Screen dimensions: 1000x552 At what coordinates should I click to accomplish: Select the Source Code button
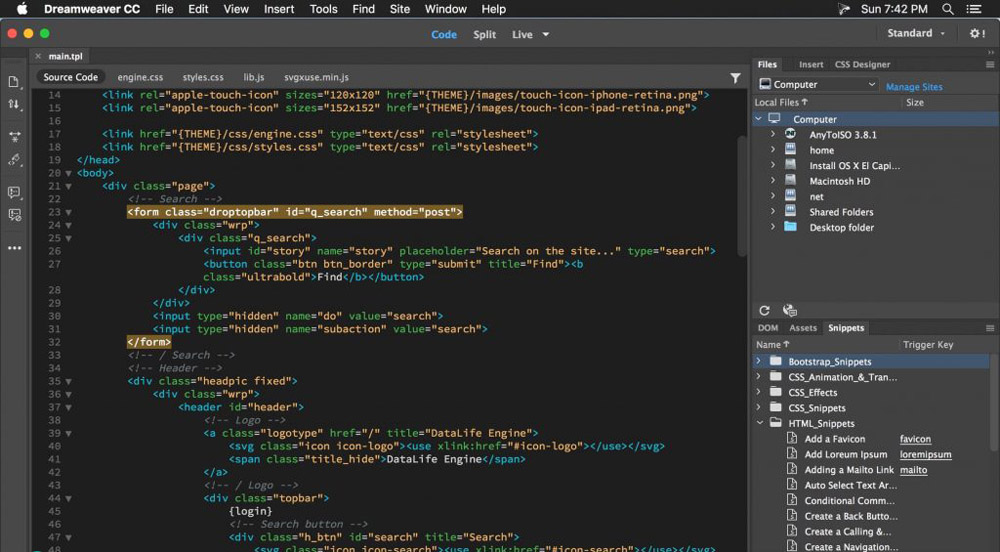coord(70,77)
